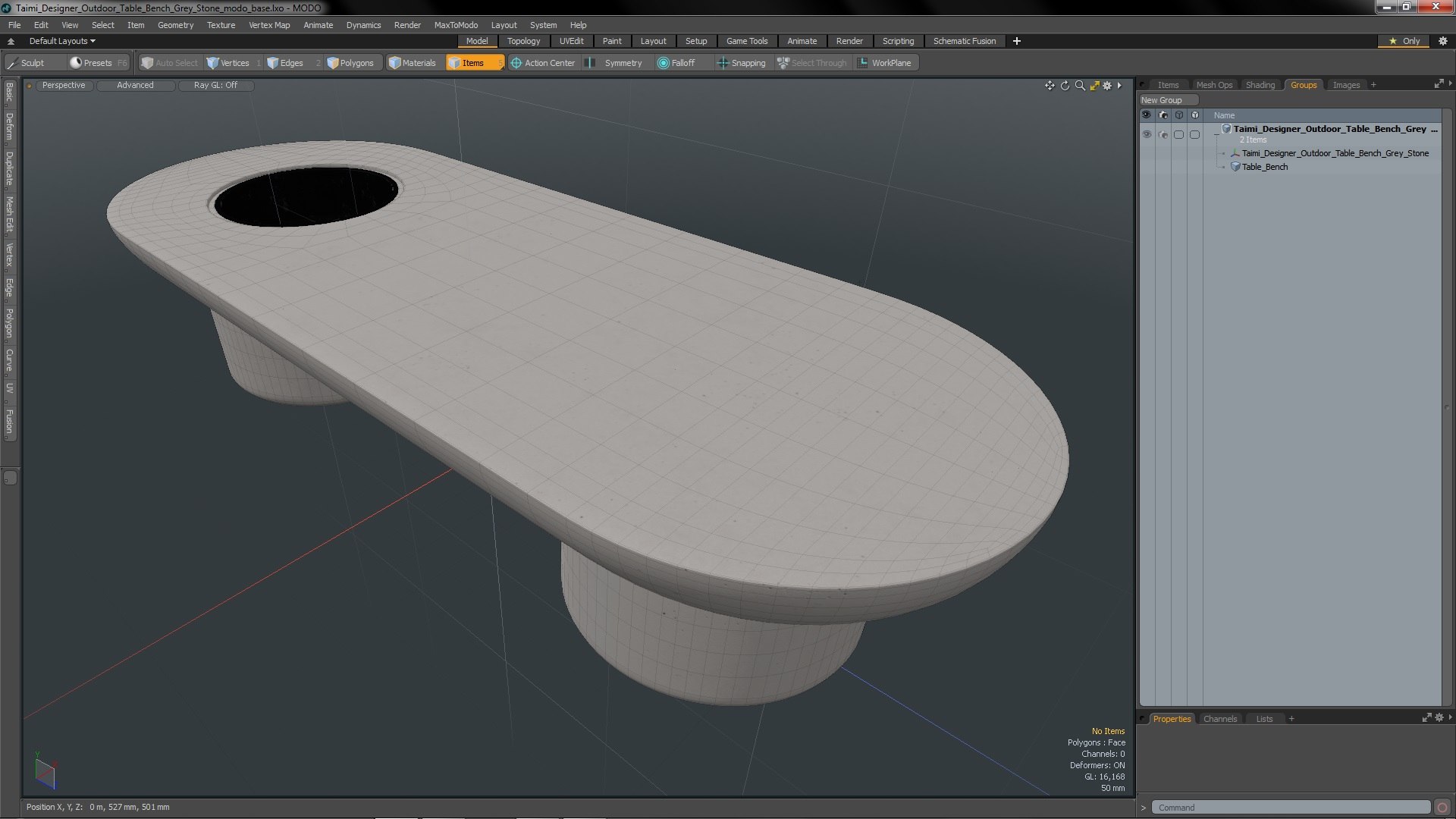Toggle visibility eye of Taimi group
The width and height of the screenshot is (1456, 819).
(x=1147, y=134)
